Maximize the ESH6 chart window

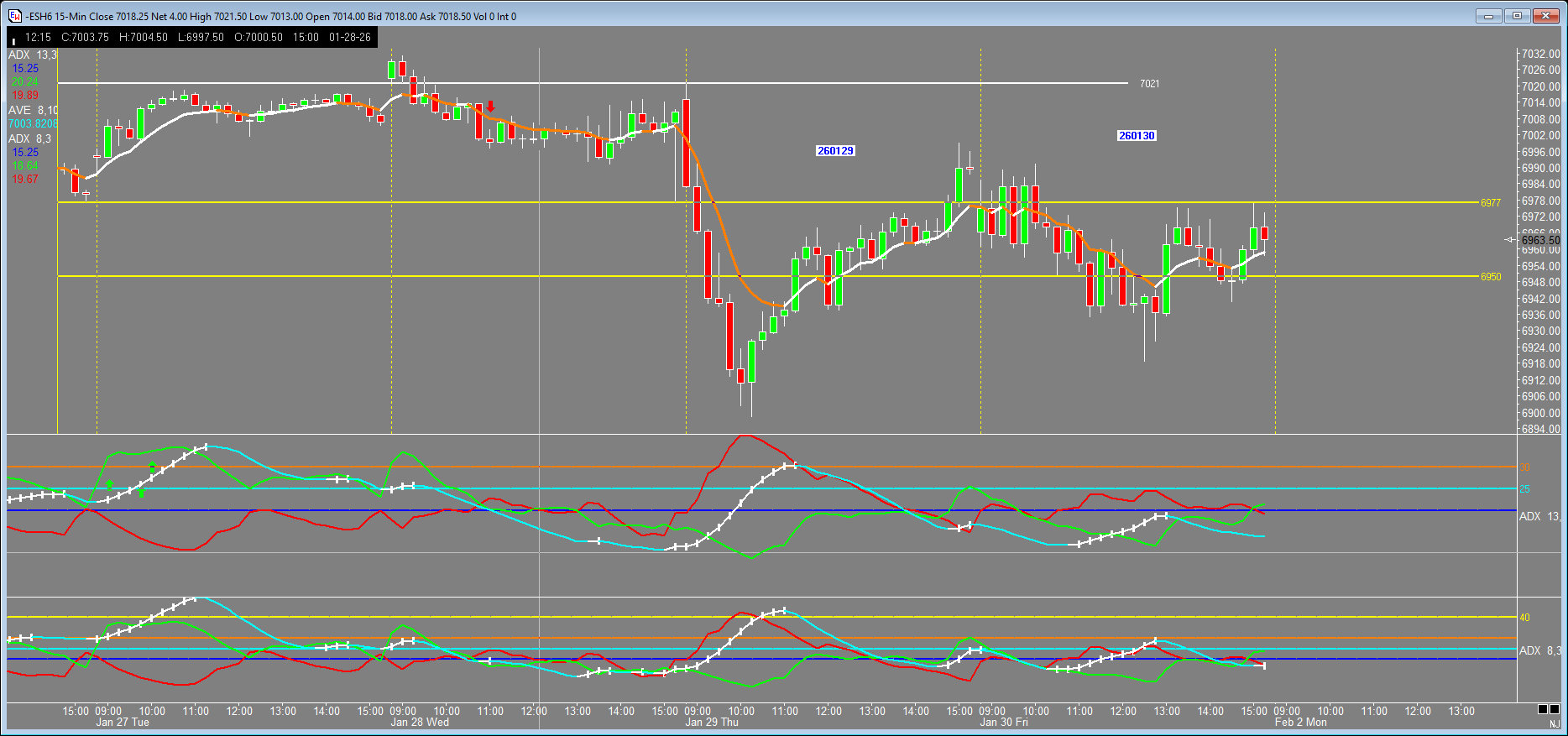pos(1517,16)
